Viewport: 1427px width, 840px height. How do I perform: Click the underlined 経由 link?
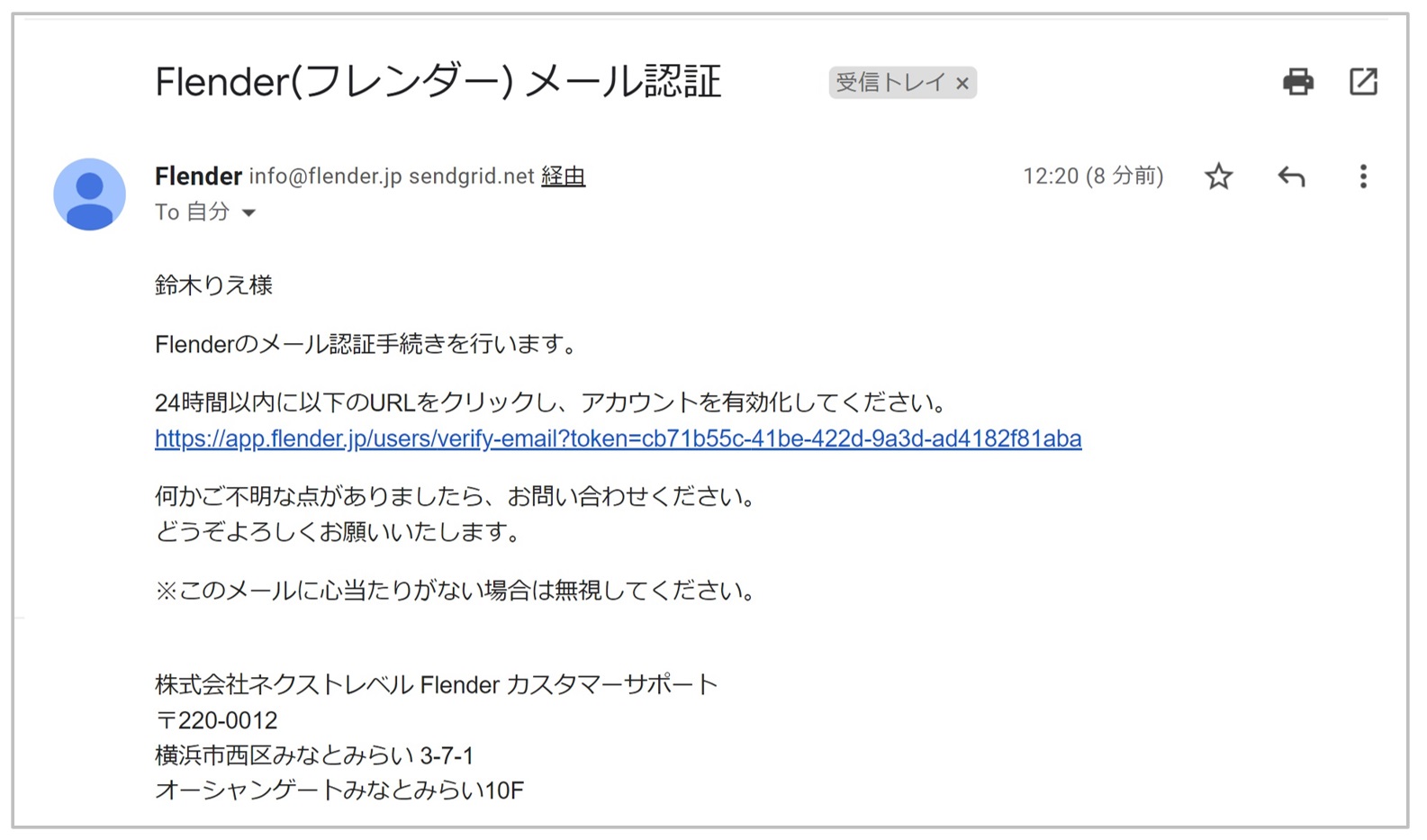563,176
